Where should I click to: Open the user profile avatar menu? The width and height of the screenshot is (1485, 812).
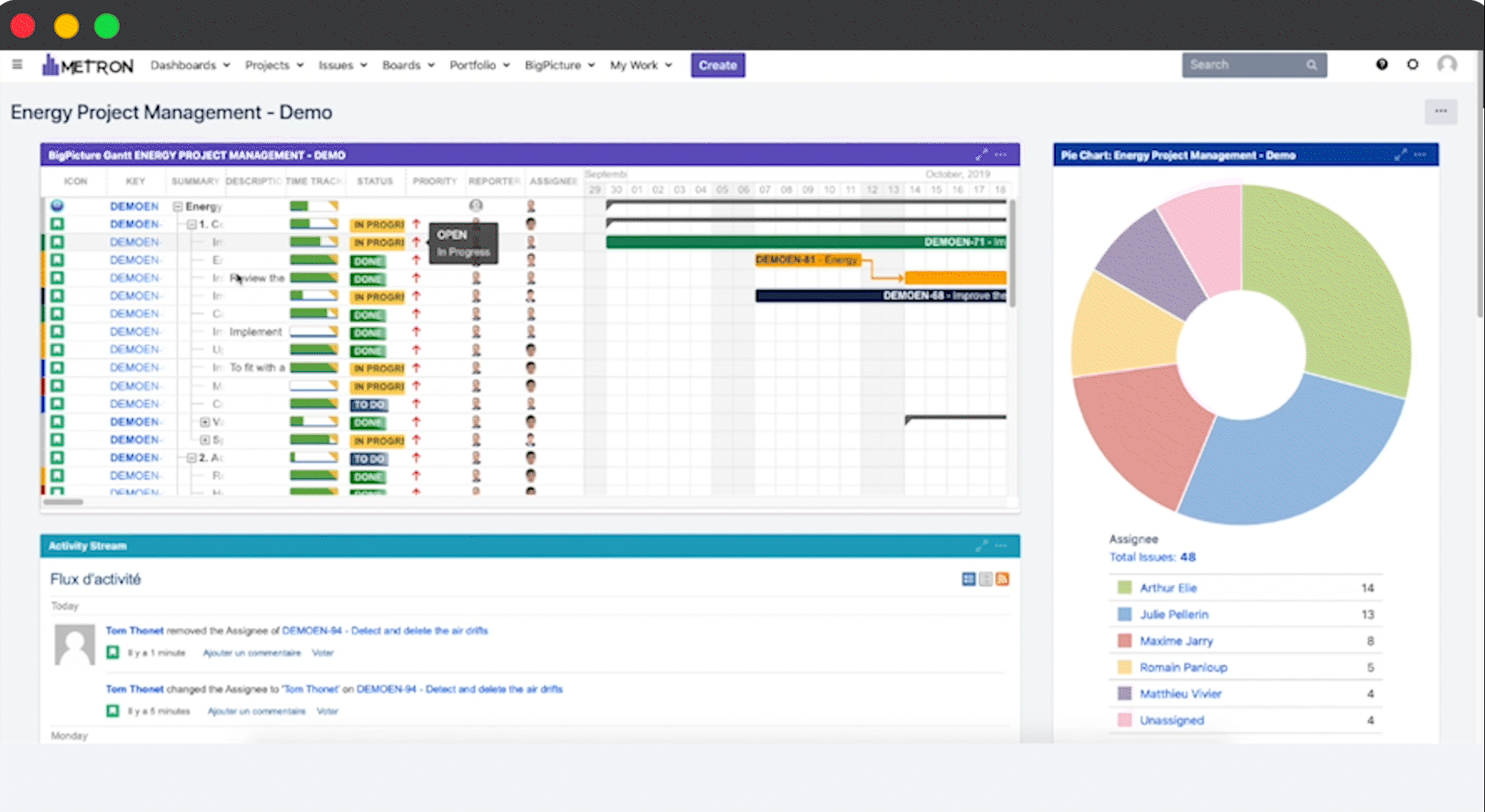pyautogui.click(x=1447, y=65)
